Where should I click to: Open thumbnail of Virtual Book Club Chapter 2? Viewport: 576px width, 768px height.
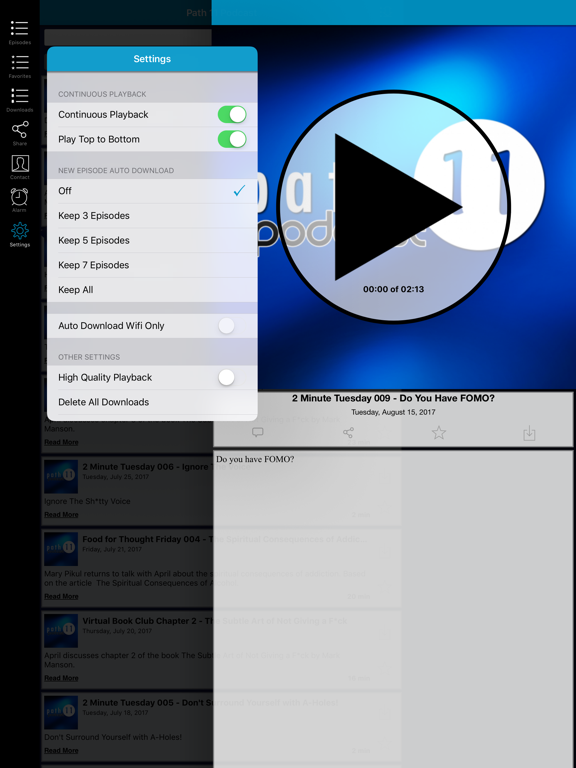click(61, 631)
